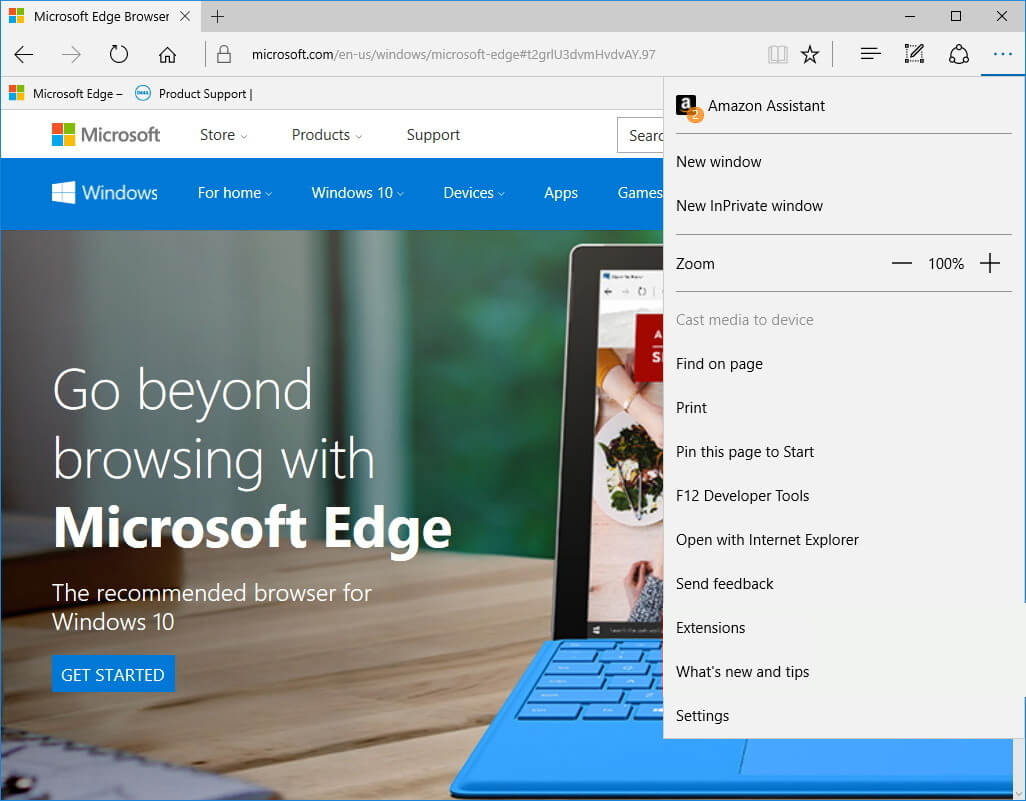Click the GET STARTED button
This screenshot has width=1026, height=801.
[x=113, y=674]
